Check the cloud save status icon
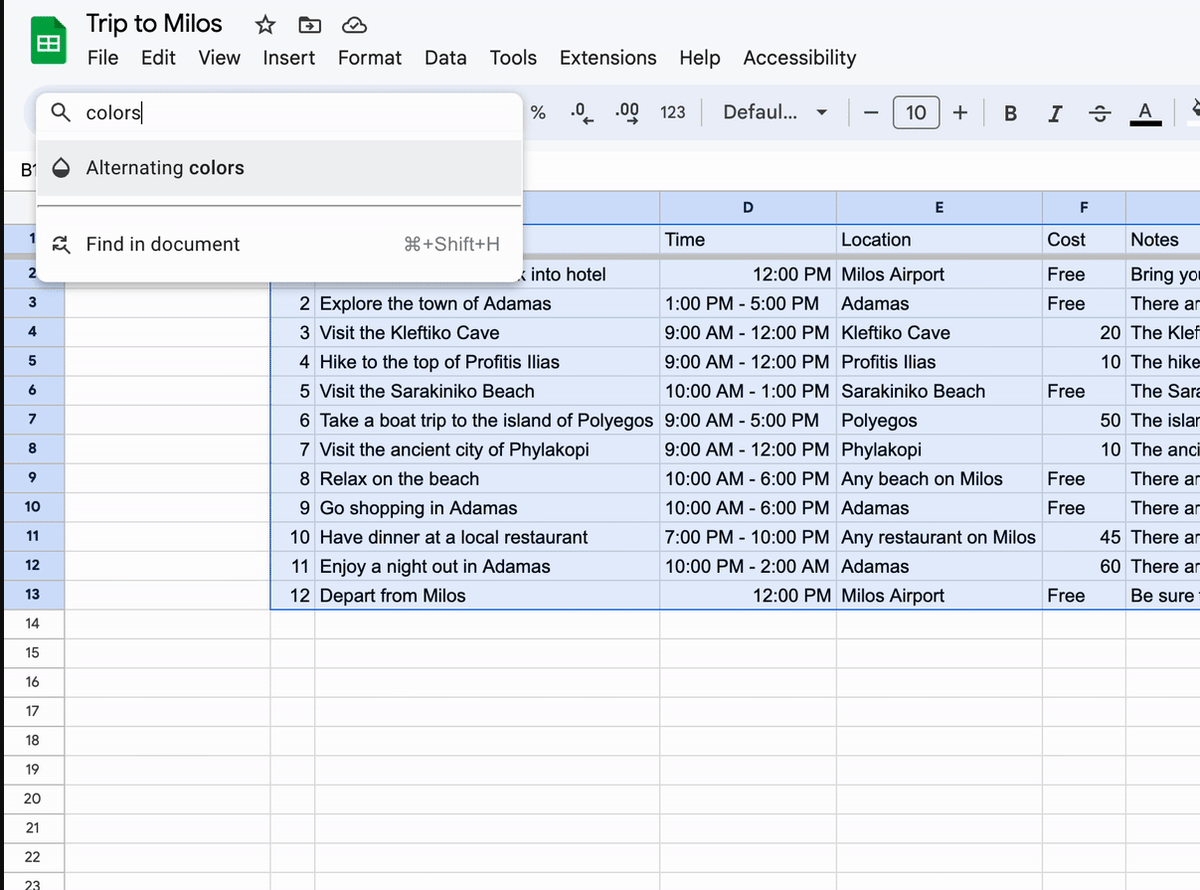 (354, 24)
